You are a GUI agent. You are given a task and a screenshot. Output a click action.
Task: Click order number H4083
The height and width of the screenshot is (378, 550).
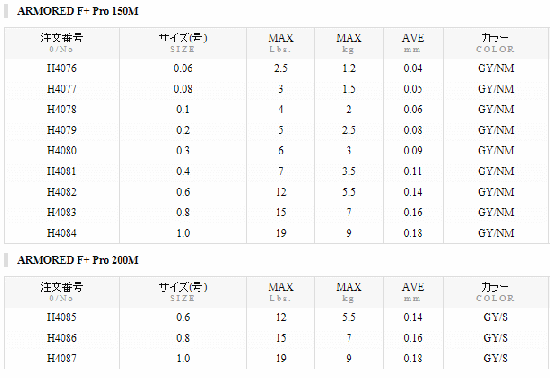click(62, 212)
